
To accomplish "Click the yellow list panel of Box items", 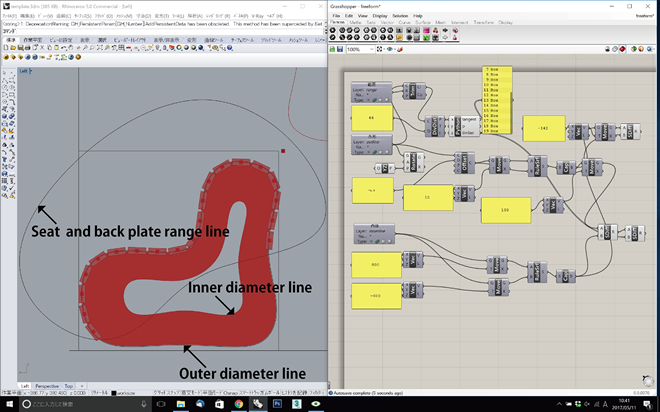I will tap(497, 100).
